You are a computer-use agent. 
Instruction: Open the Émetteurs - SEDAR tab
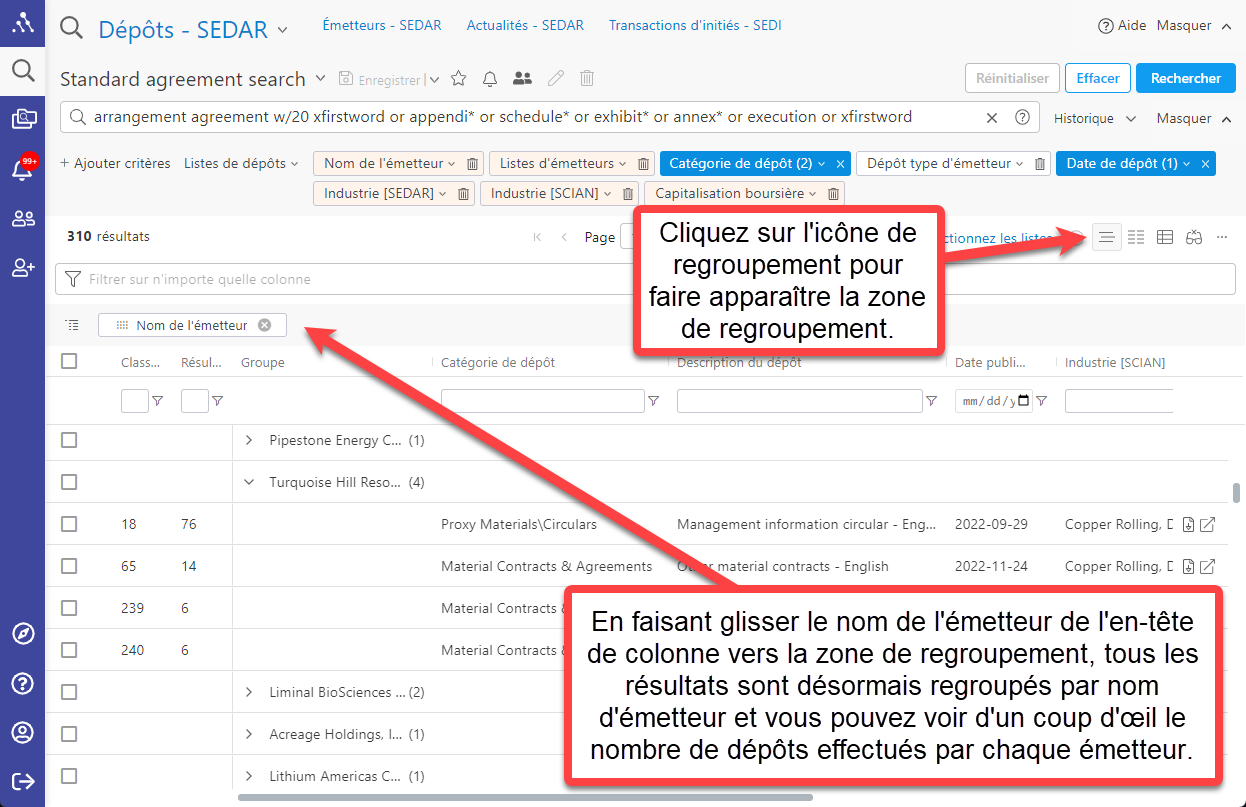382,25
